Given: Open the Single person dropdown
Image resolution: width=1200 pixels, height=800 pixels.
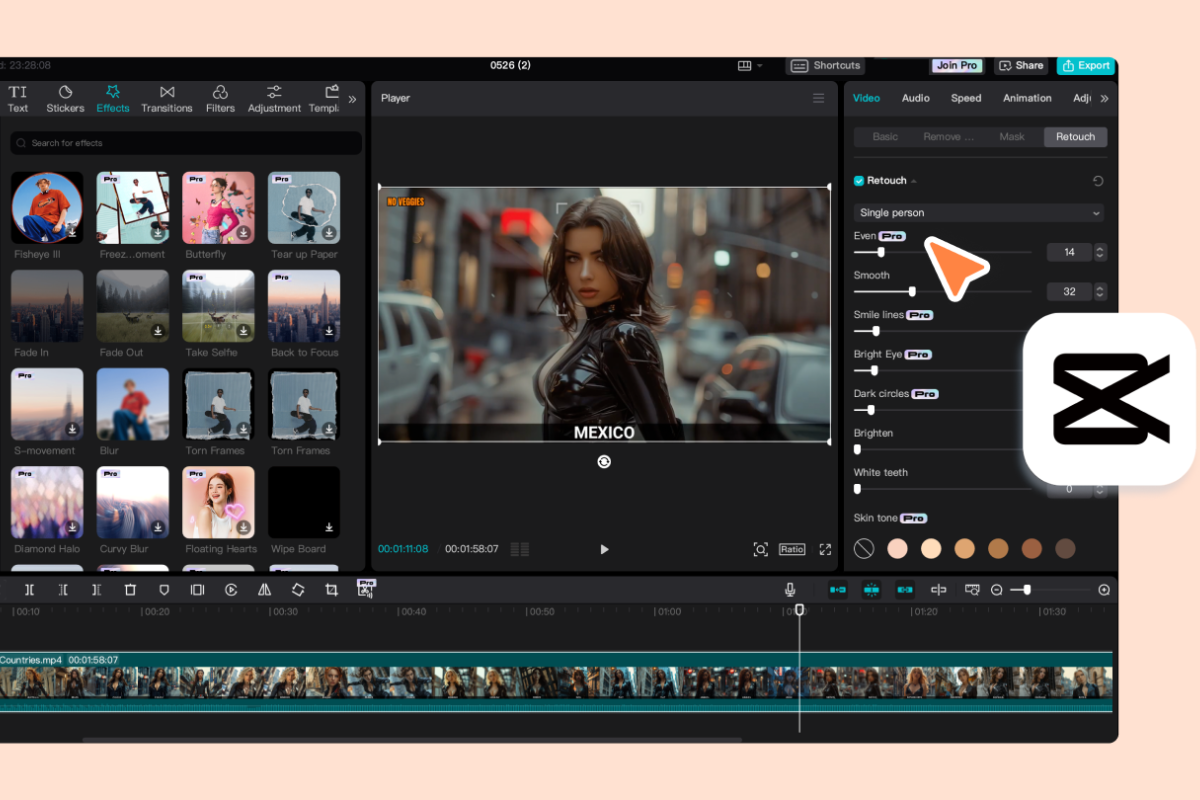Looking at the screenshot, I should (980, 213).
